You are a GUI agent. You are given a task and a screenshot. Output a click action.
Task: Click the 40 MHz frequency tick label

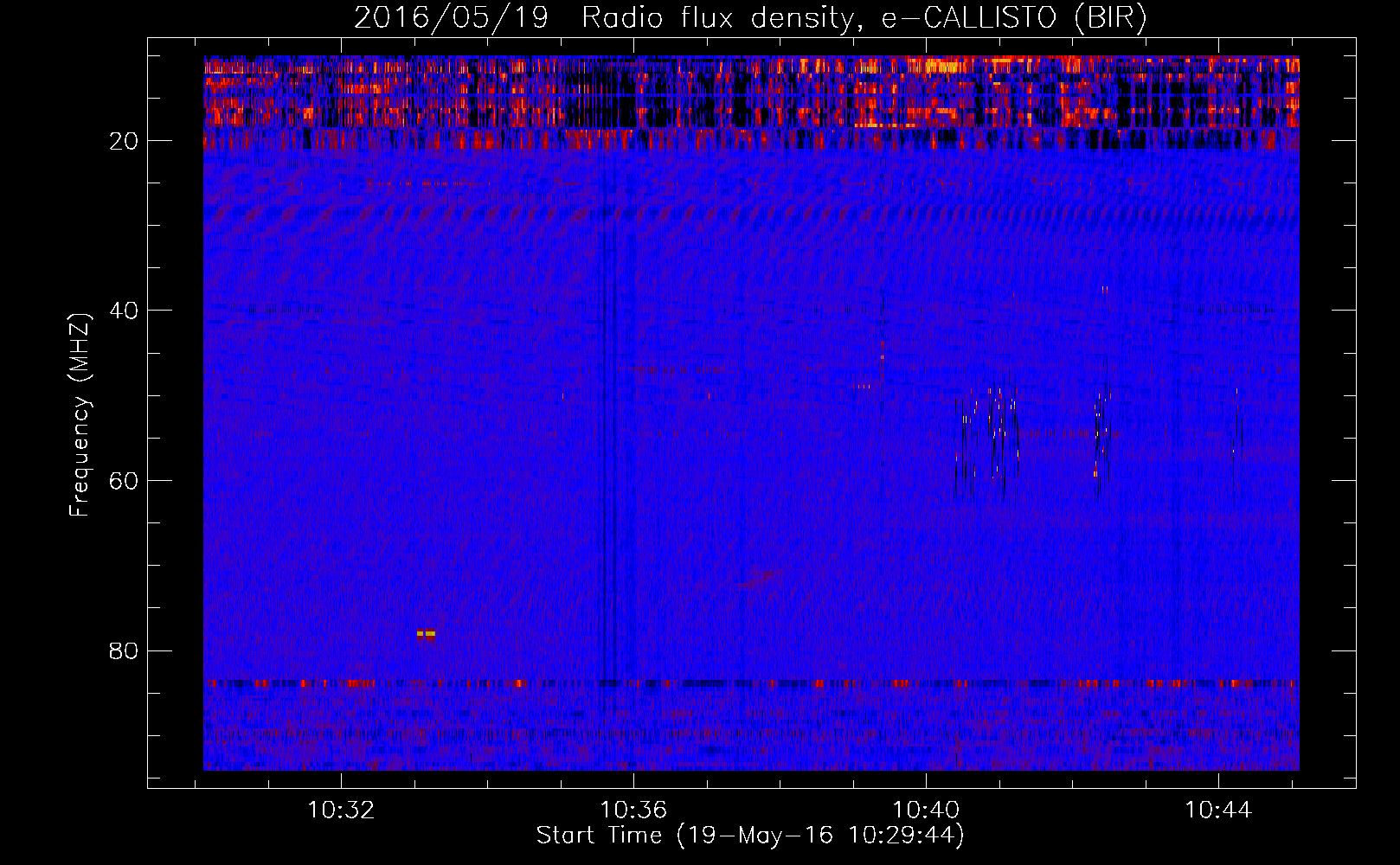(125, 311)
